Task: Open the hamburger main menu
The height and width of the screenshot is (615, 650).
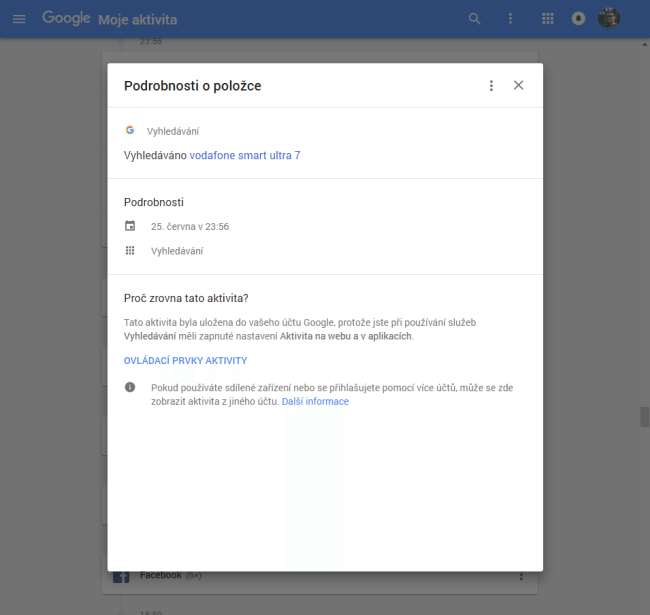Action: pyautogui.click(x=19, y=19)
